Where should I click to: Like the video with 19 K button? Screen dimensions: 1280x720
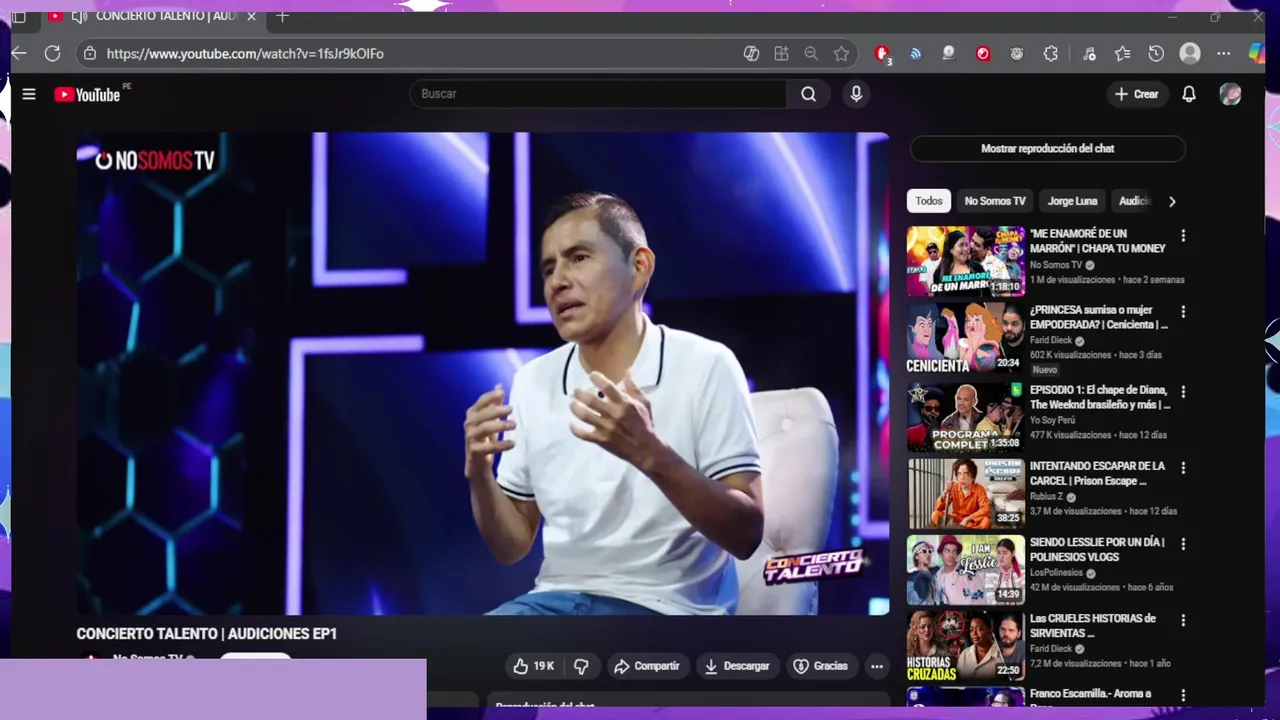click(534, 666)
